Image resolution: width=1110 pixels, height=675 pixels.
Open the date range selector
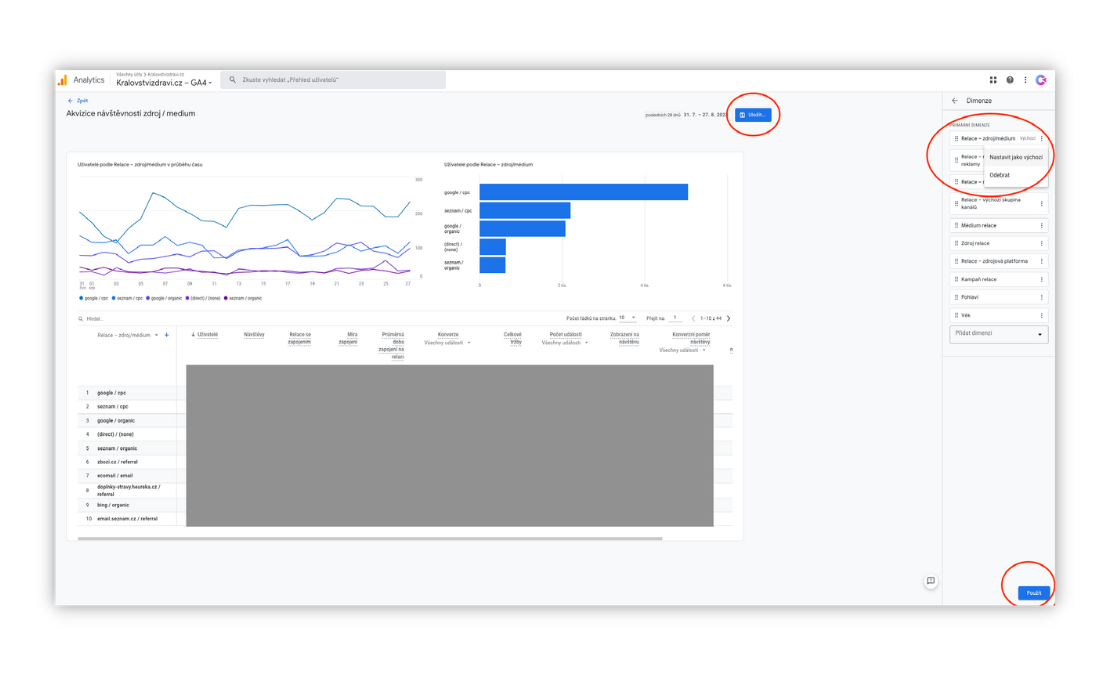click(x=685, y=115)
